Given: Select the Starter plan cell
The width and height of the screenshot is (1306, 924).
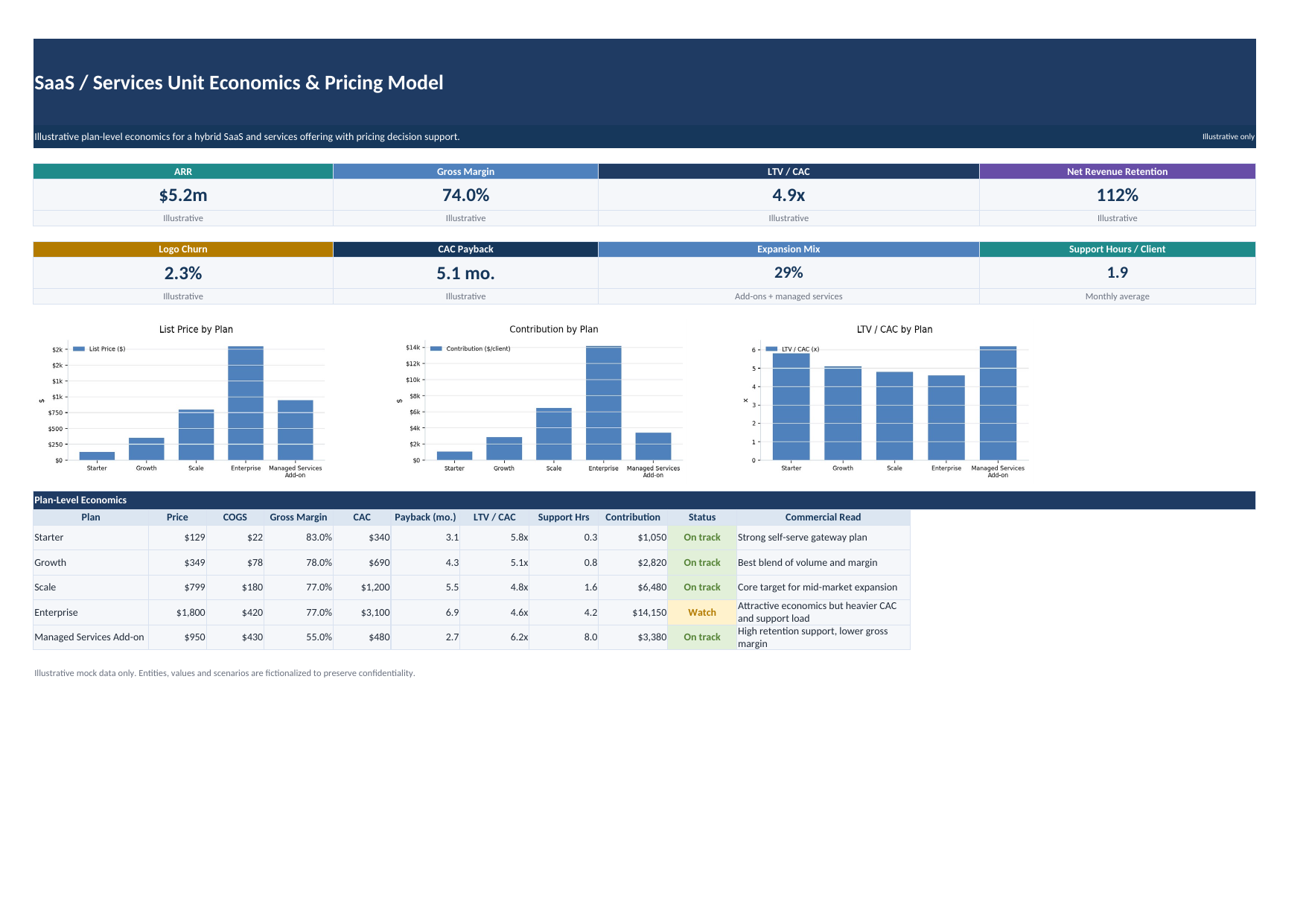Looking at the screenshot, I should (91, 538).
